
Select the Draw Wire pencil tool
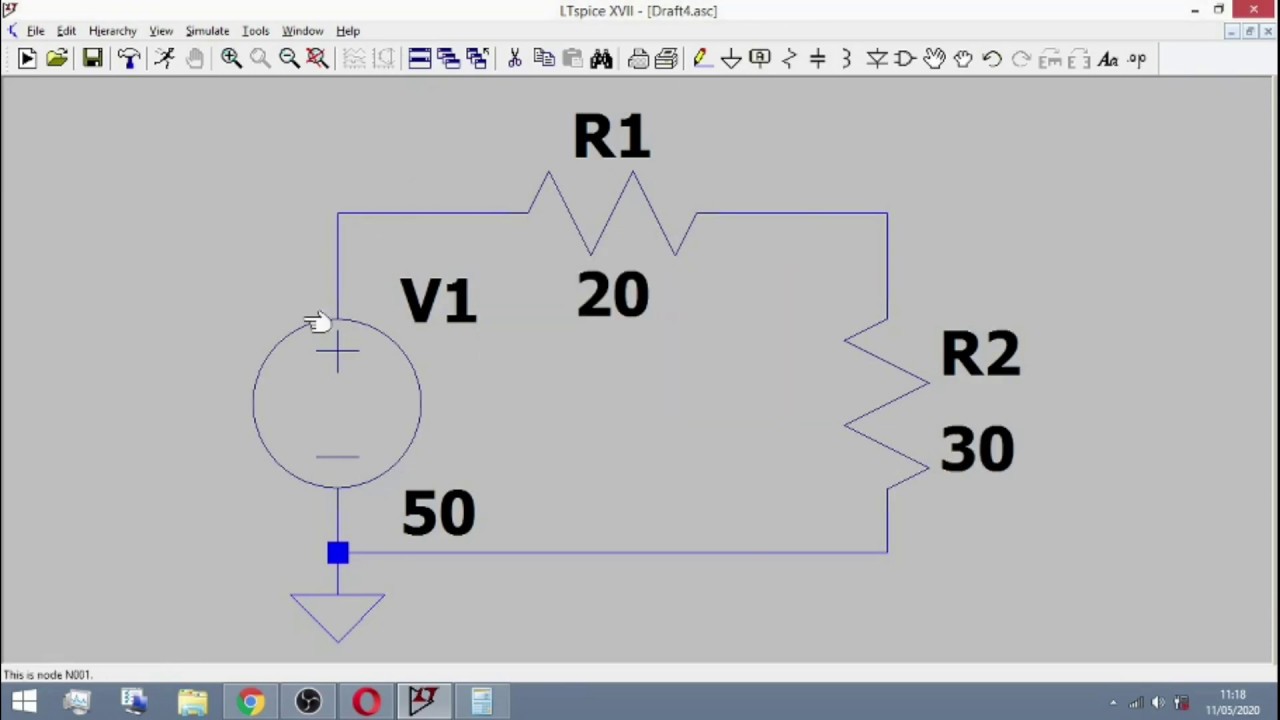pos(702,59)
